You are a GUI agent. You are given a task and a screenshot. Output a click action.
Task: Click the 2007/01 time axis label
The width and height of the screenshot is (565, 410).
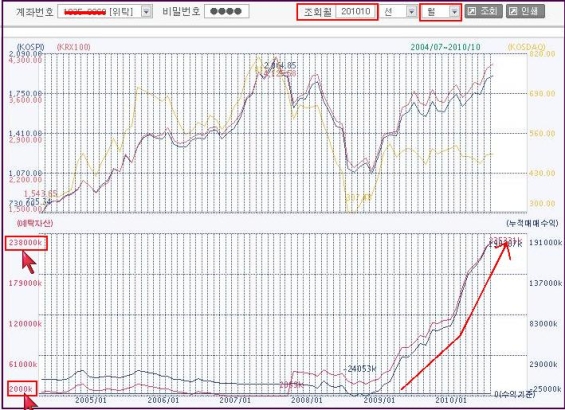click(x=235, y=400)
